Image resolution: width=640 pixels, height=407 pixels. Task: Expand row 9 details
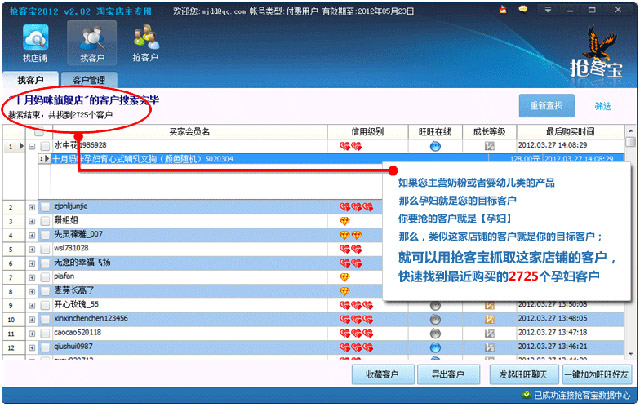tap(32, 305)
